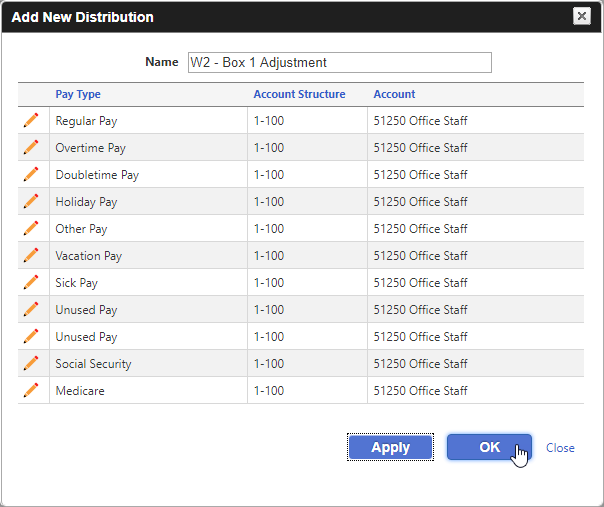This screenshot has width=604, height=507.
Task: Focus the Name input field
Action: (340, 62)
